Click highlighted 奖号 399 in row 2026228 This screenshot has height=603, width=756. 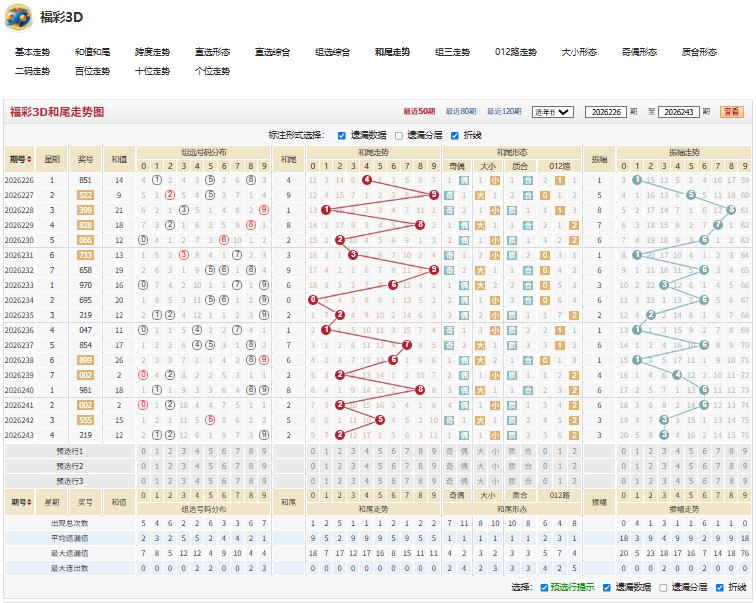85,210
